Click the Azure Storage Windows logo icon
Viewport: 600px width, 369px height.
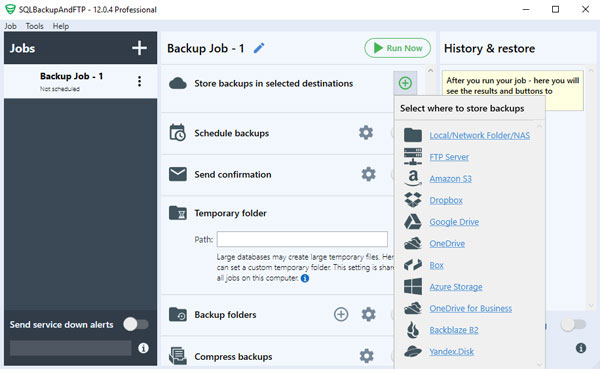413,286
